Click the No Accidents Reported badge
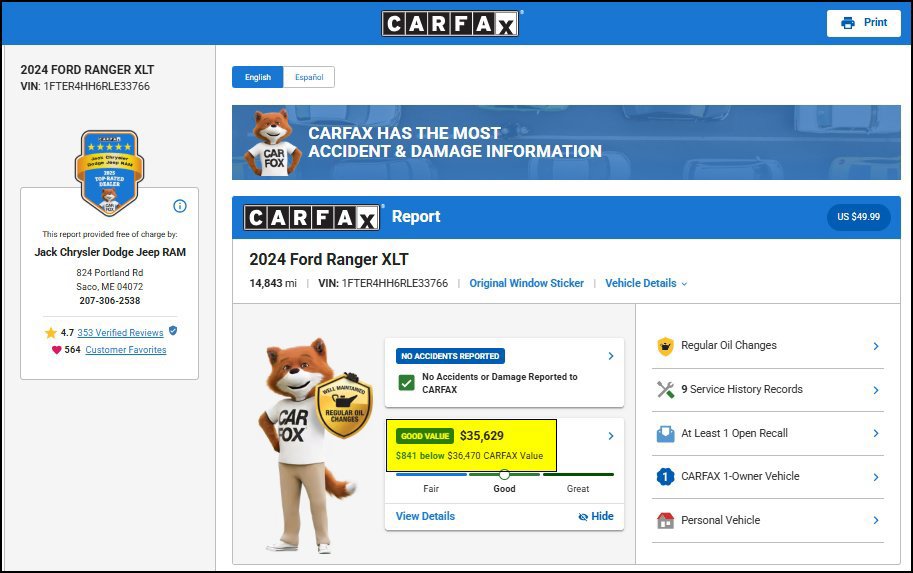913x573 pixels. pos(450,356)
